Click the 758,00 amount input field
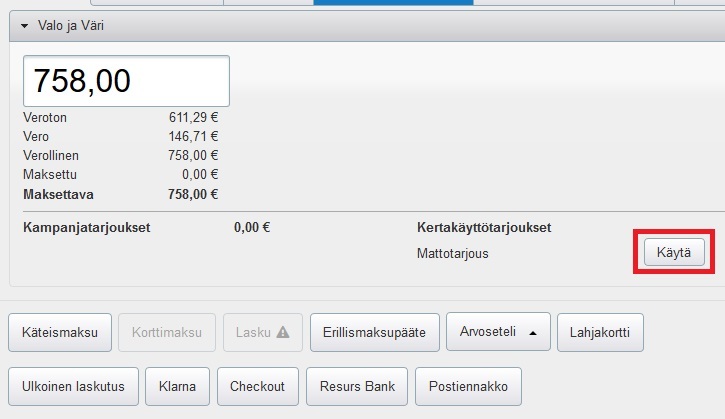Image resolution: width=725 pixels, height=419 pixels. [x=126, y=81]
